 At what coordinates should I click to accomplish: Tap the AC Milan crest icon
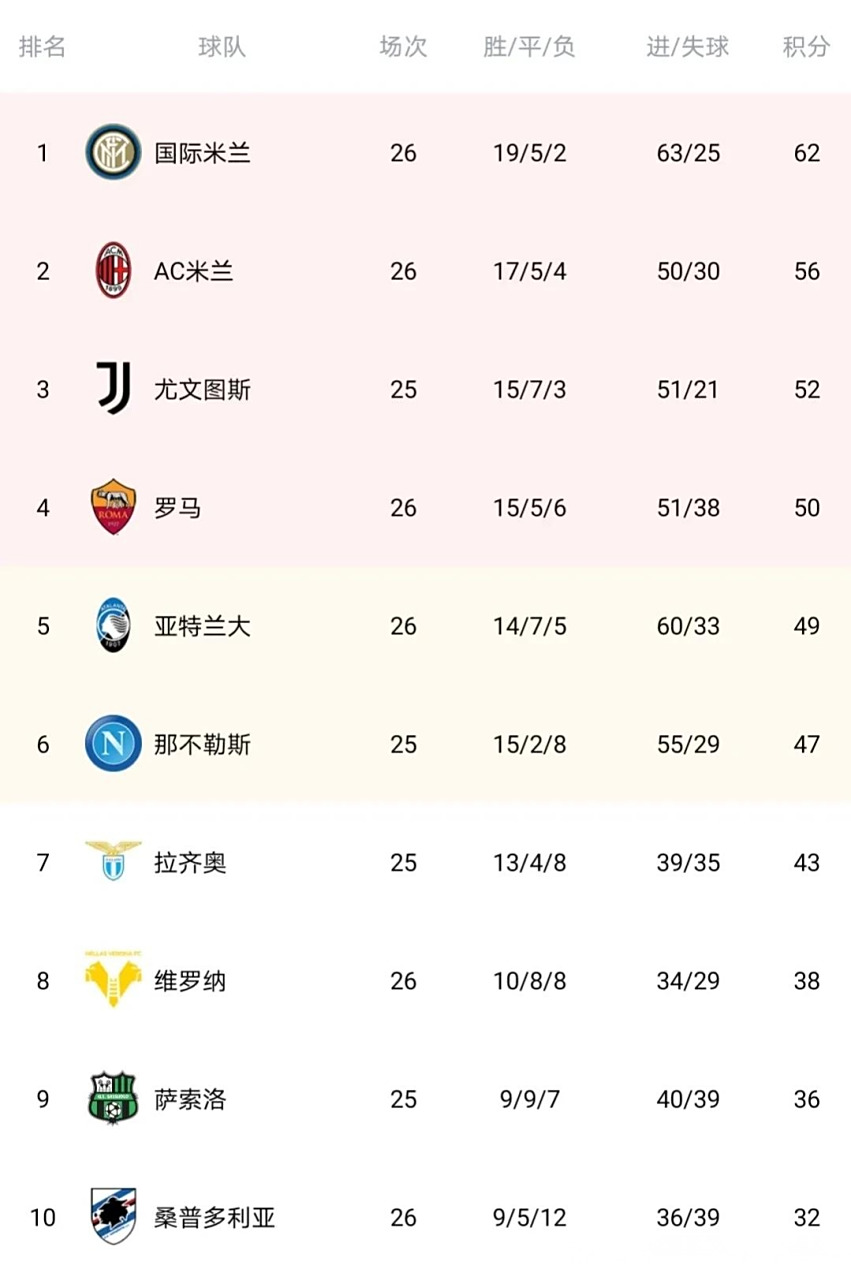(x=113, y=271)
